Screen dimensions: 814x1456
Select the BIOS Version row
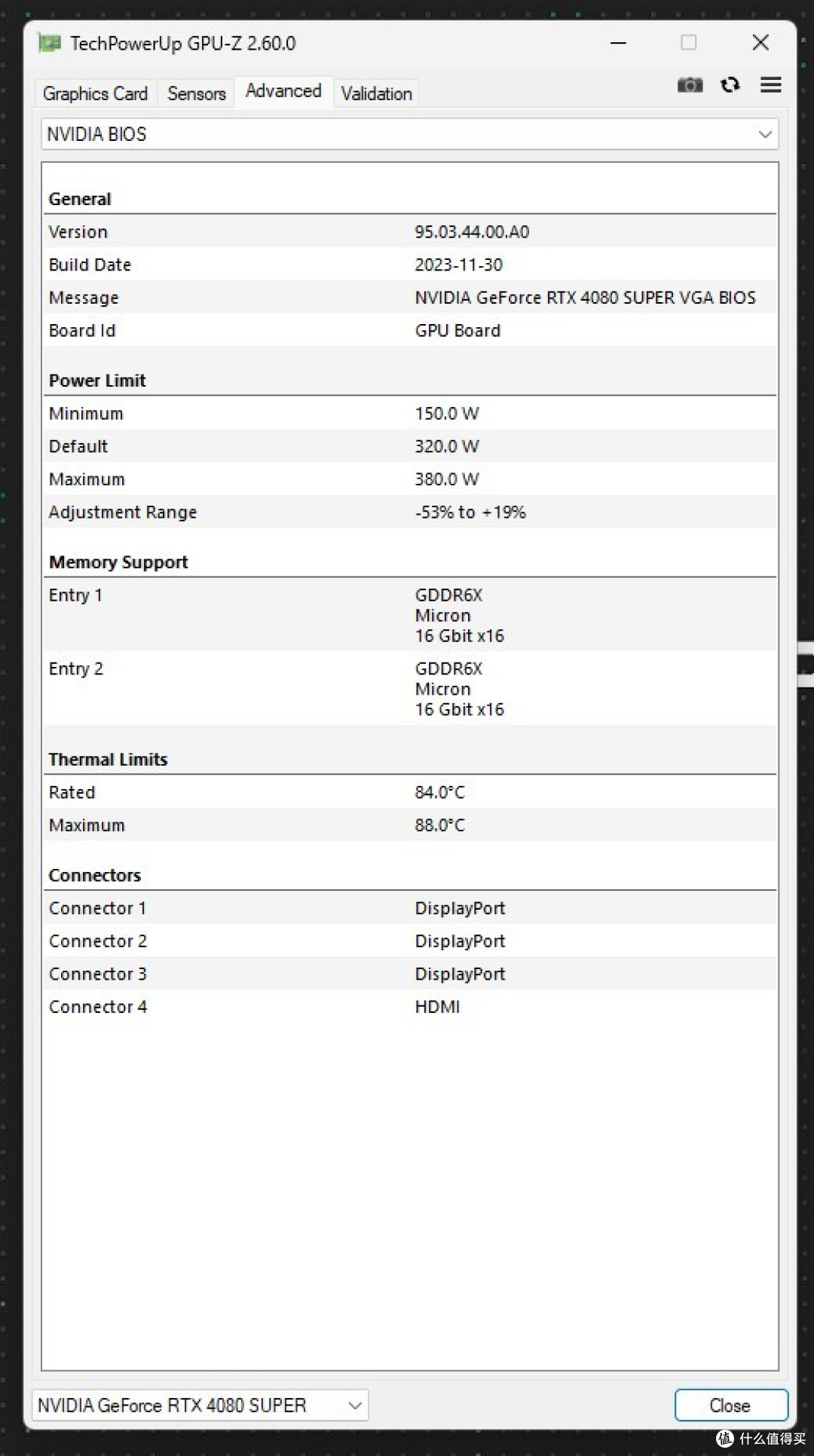[x=409, y=231]
